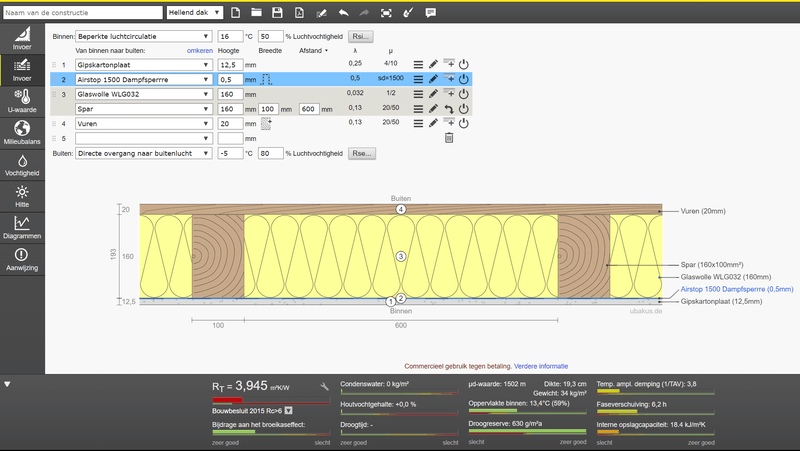
Task: Open the Diagrammen sidebar tab
Action: click(22, 228)
